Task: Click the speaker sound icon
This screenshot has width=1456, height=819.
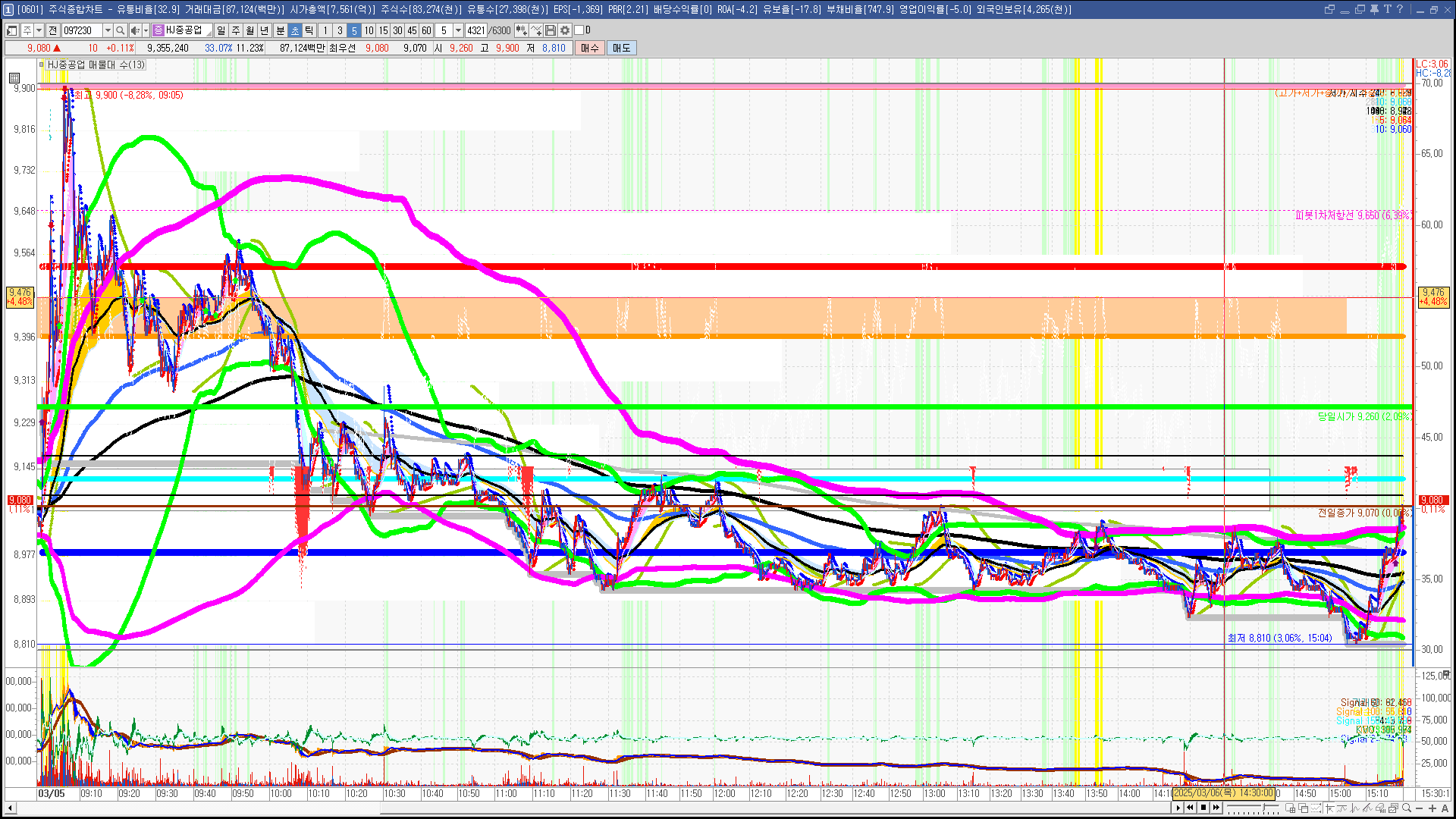Action: pos(134,30)
